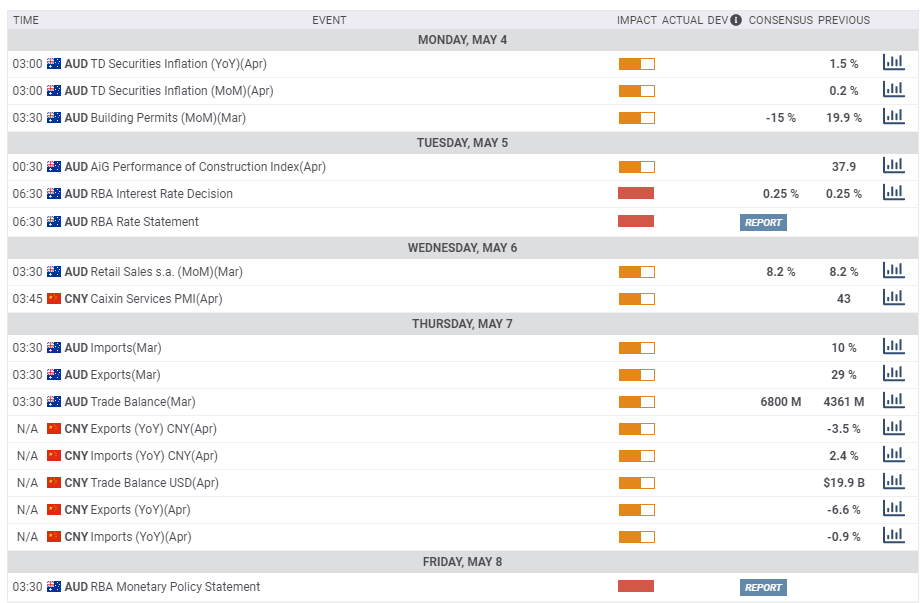Open chart icon for Building Permits (MoM)
922x603 pixels.
coord(892,117)
